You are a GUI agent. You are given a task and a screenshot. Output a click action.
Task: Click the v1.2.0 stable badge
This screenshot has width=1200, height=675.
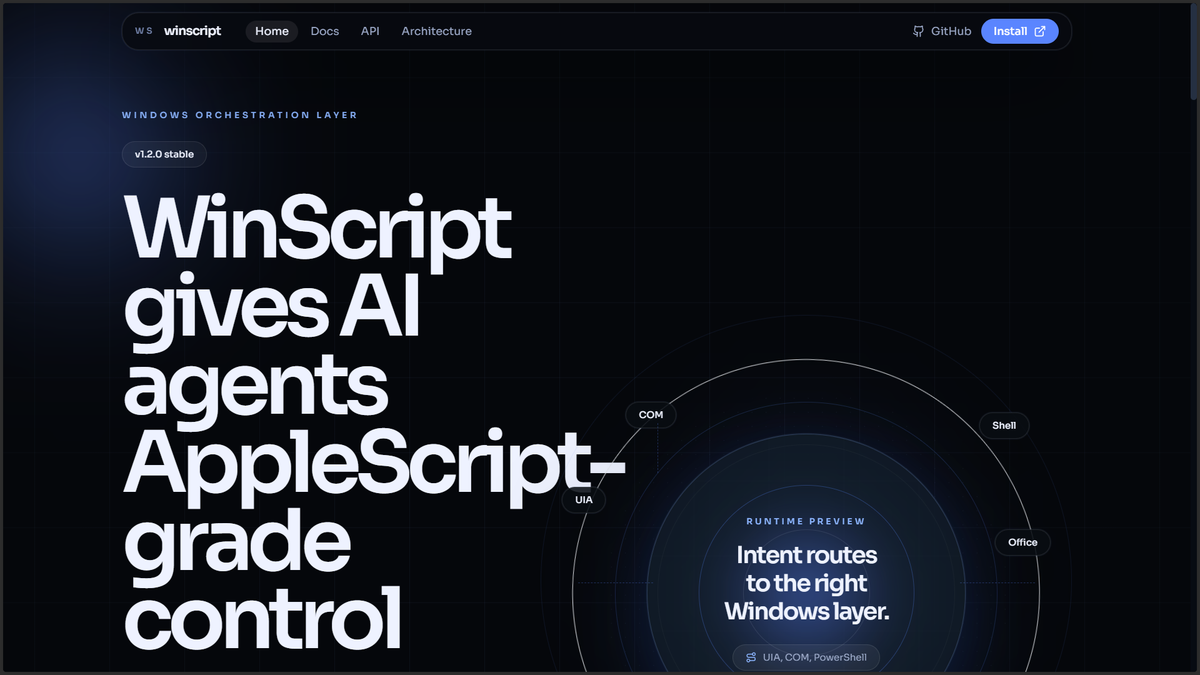click(164, 154)
